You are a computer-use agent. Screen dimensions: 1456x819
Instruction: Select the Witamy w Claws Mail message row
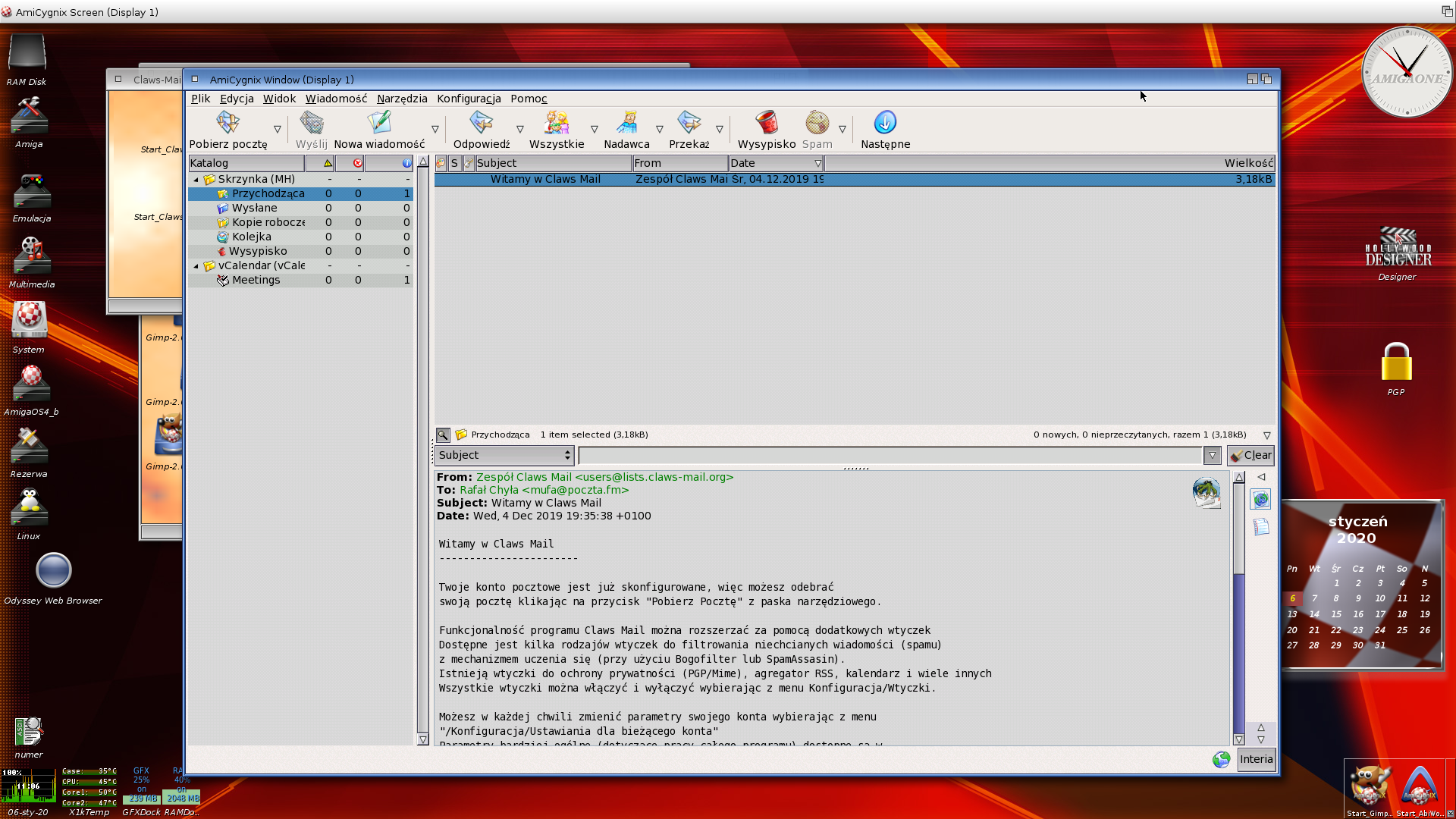[x=855, y=180]
